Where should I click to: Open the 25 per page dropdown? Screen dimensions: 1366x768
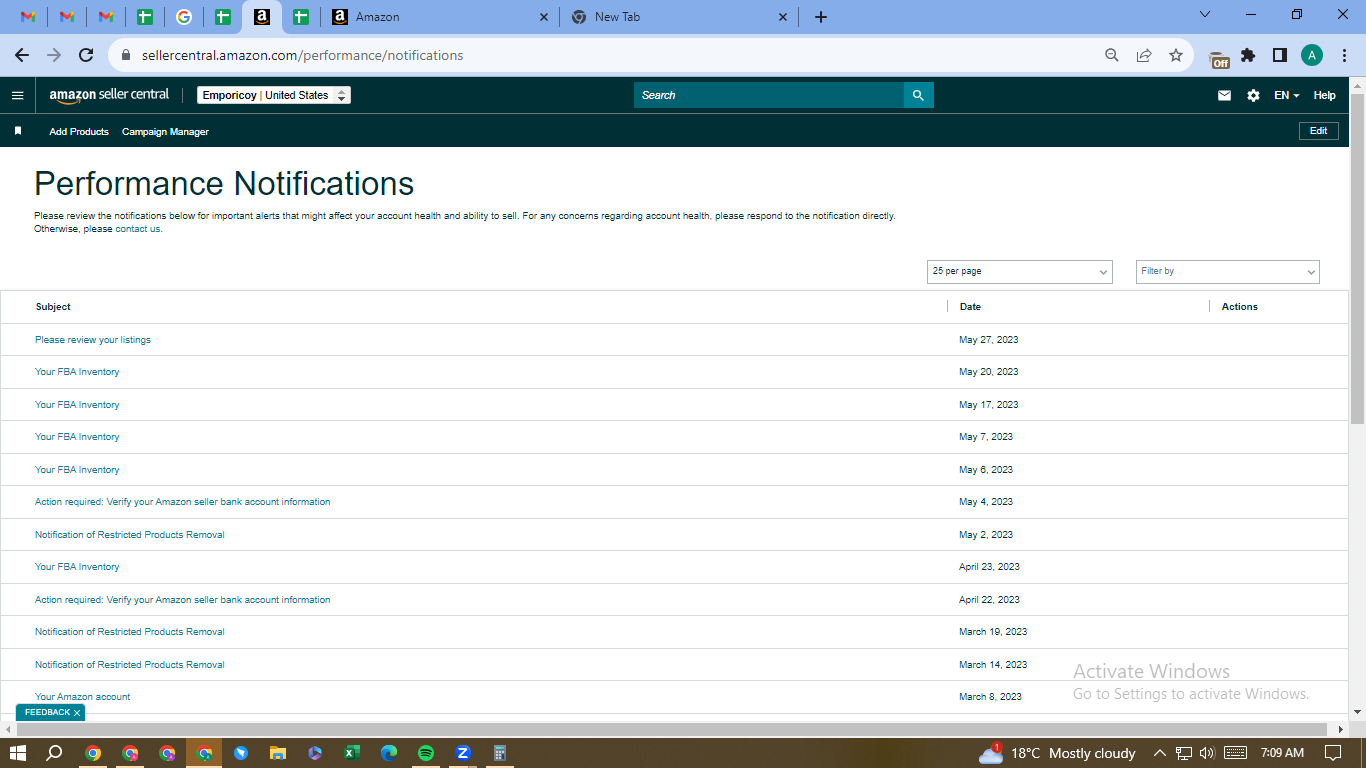[1020, 271]
